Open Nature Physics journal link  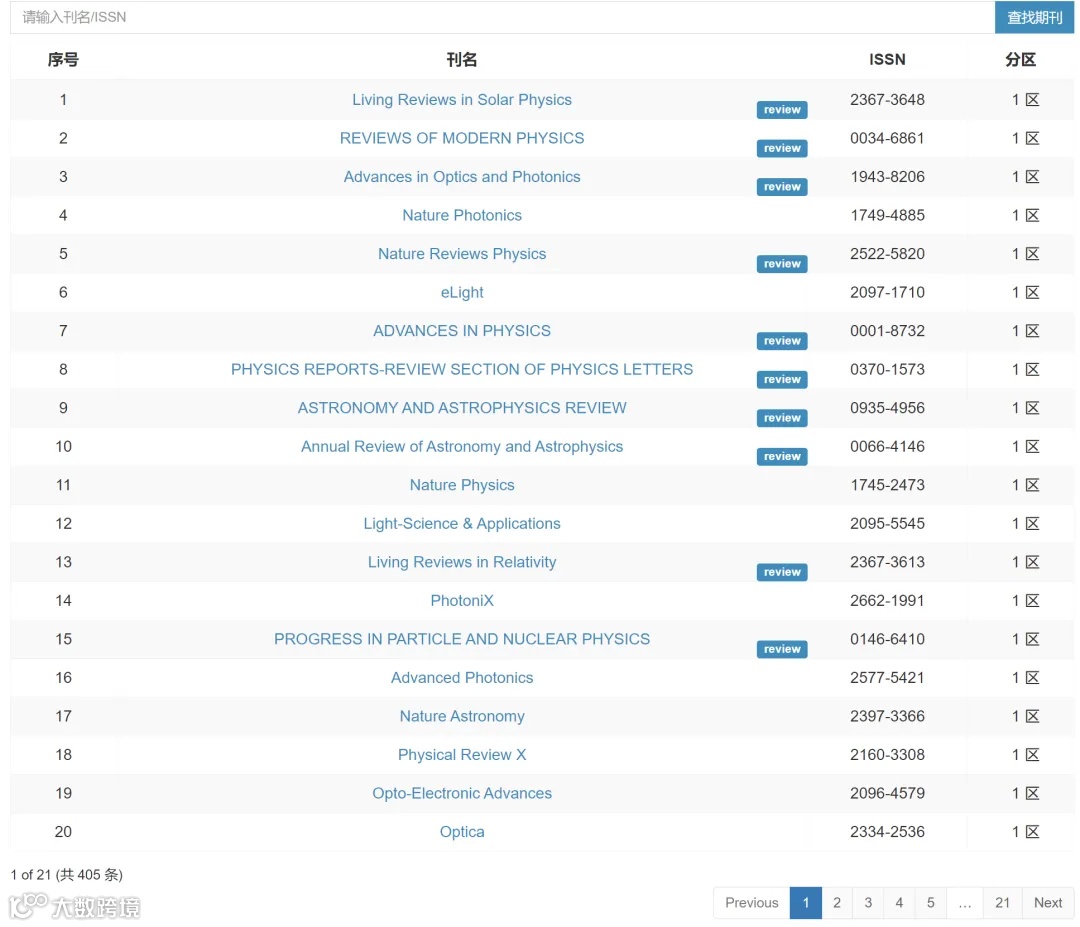pos(461,486)
